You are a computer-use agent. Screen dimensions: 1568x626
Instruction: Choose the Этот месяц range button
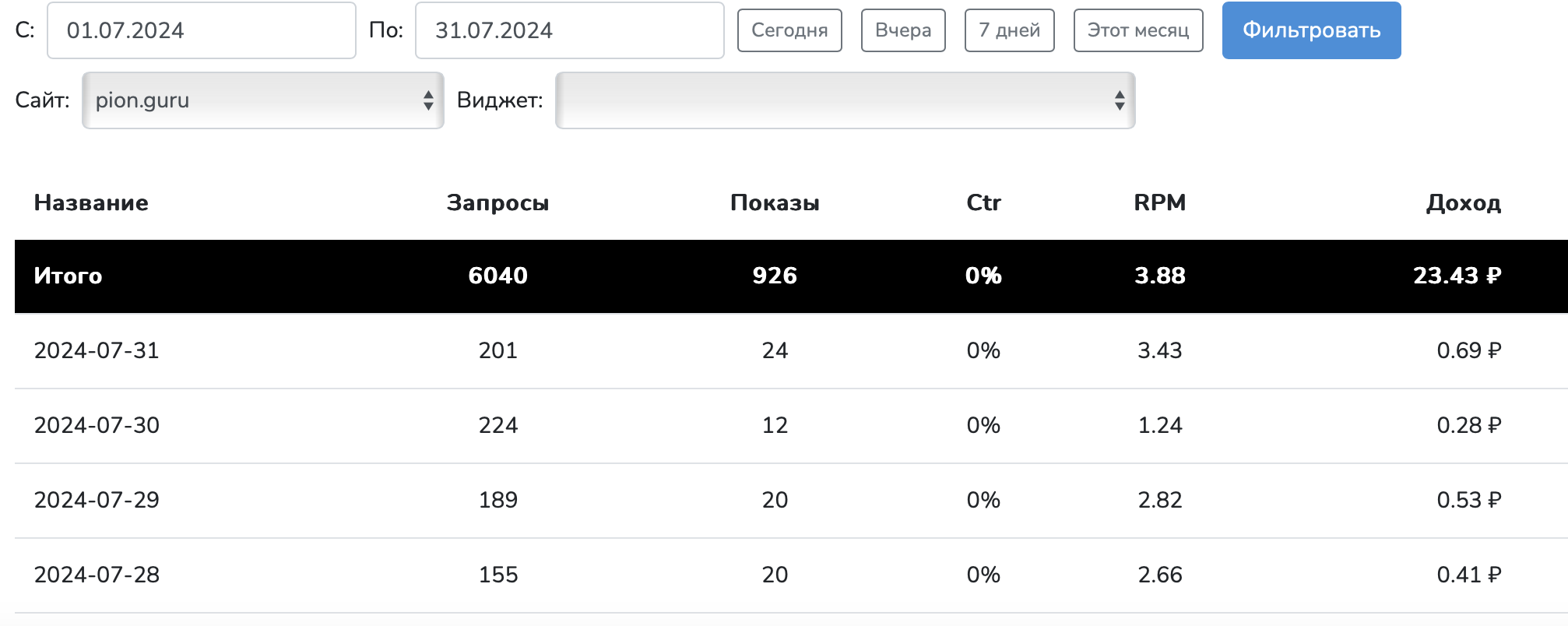coord(1137,30)
